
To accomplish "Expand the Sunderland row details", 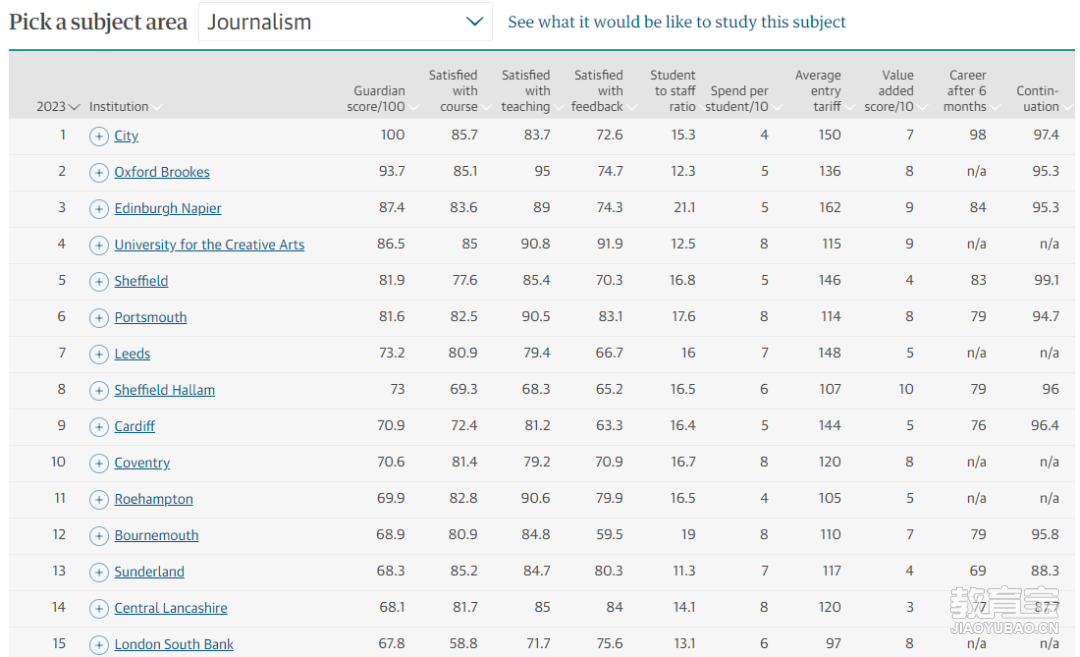I will click(x=99, y=572).
